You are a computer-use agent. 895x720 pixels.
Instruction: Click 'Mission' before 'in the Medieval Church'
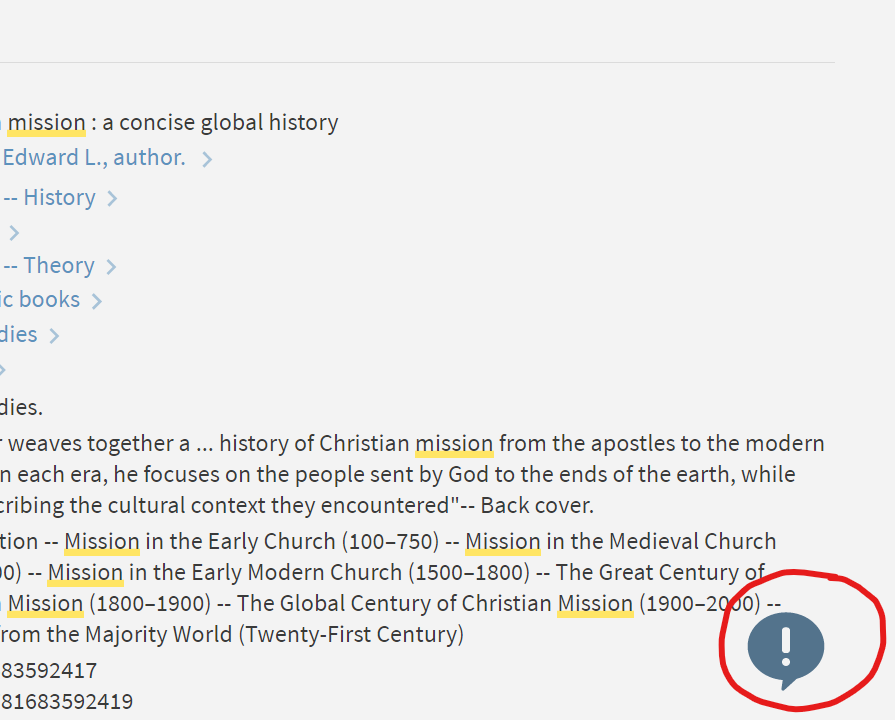[x=503, y=542]
